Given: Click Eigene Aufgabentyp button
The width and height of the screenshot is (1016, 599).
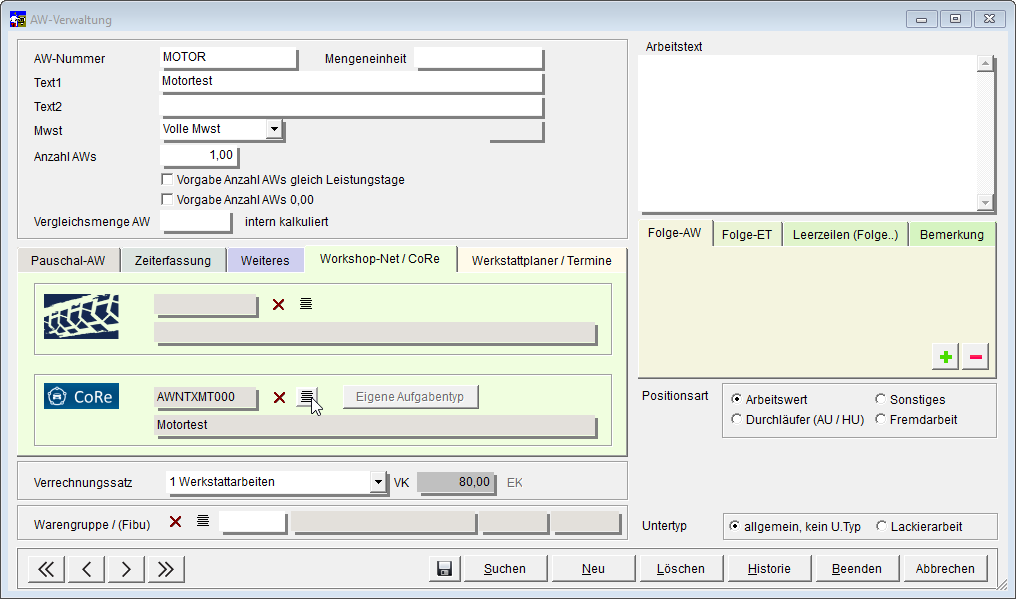Looking at the screenshot, I should pos(410,397).
